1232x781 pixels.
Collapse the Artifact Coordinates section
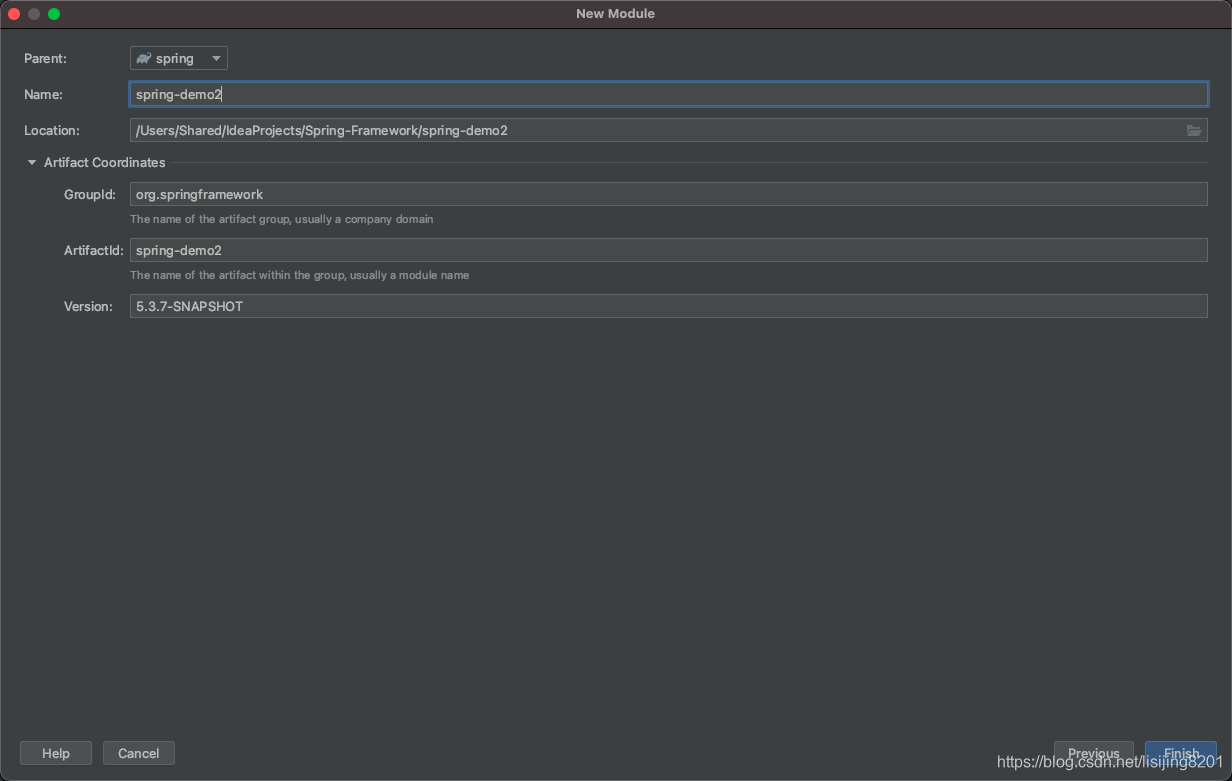[x=32, y=162]
